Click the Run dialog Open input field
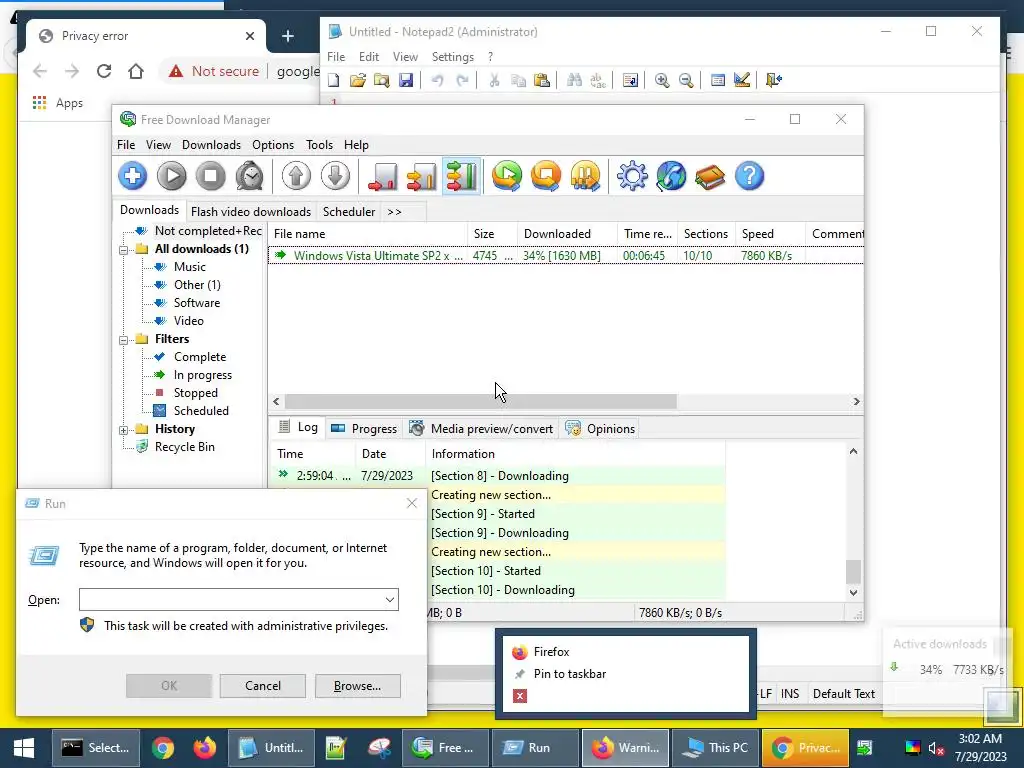The image size is (1024, 768). (x=238, y=600)
